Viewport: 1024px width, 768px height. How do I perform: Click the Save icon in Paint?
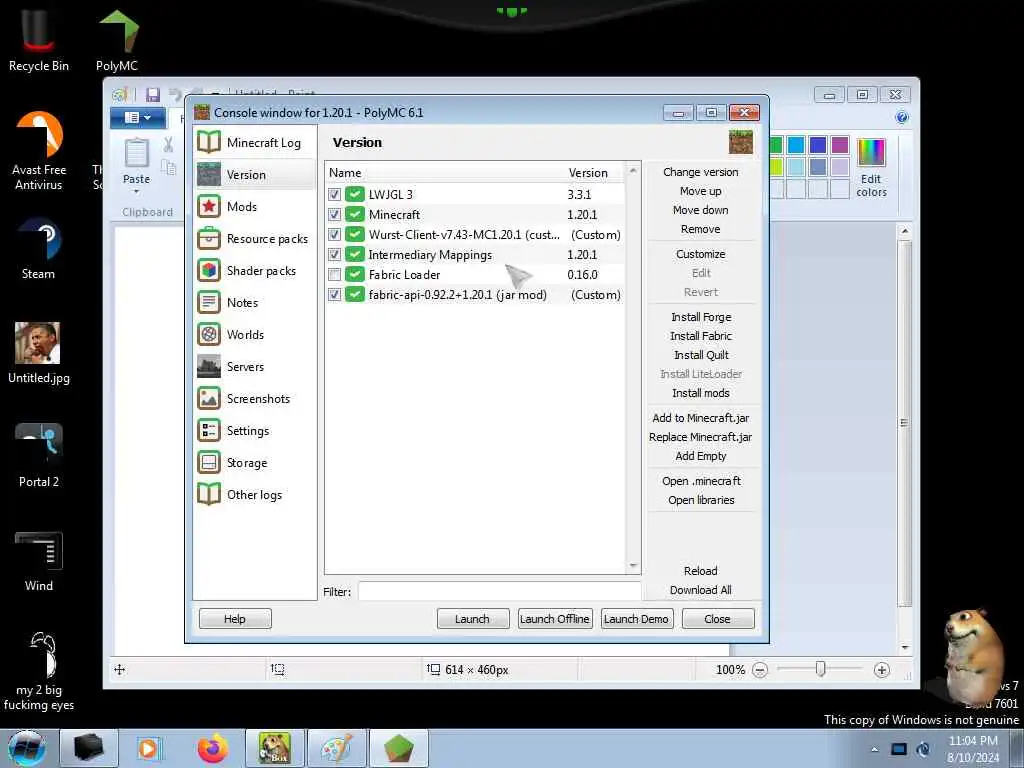tap(153, 95)
